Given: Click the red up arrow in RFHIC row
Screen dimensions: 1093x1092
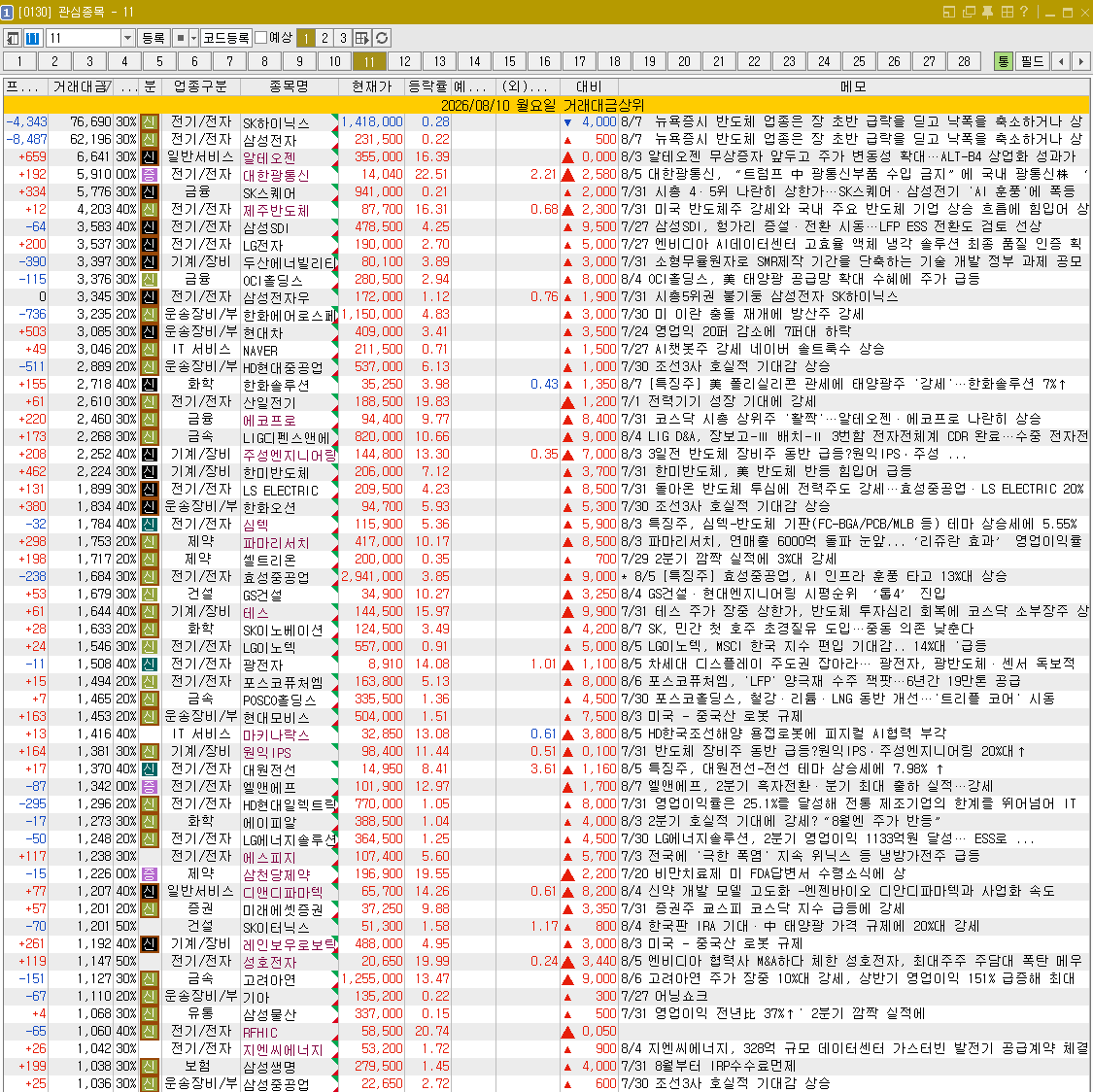Looking at the screenshot, I should (567, 1032).
